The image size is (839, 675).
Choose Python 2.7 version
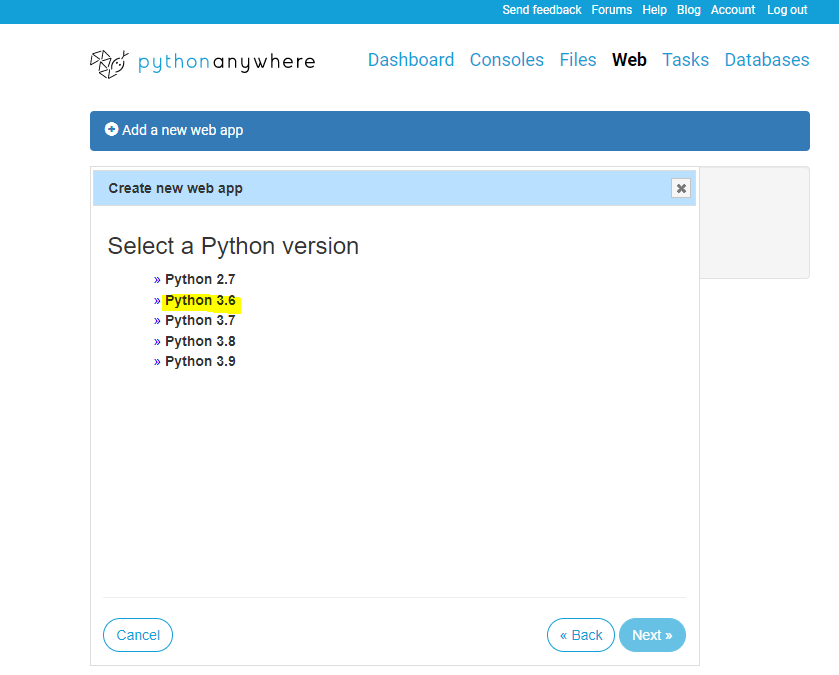tap(200, 279)
